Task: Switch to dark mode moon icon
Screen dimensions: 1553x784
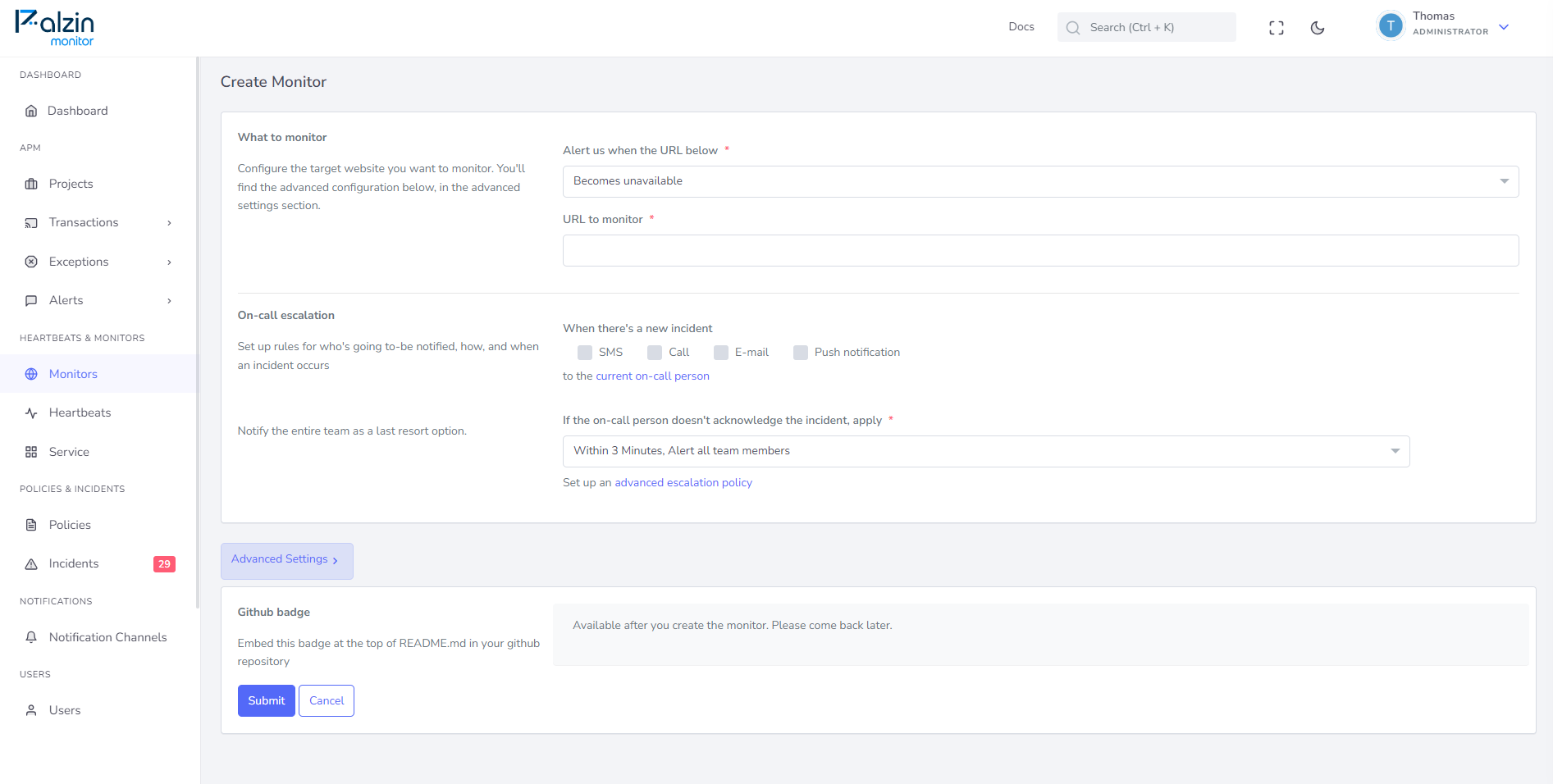Action: point(1318,28)
